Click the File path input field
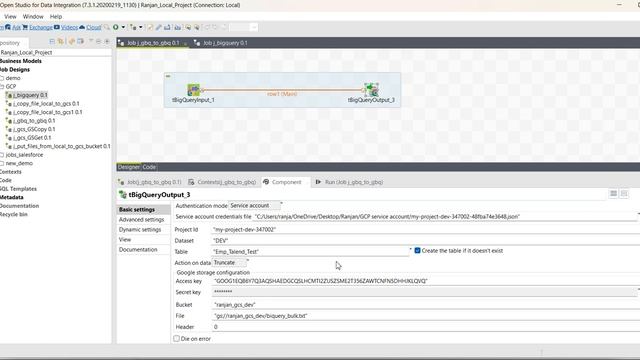 coord(426,316)
